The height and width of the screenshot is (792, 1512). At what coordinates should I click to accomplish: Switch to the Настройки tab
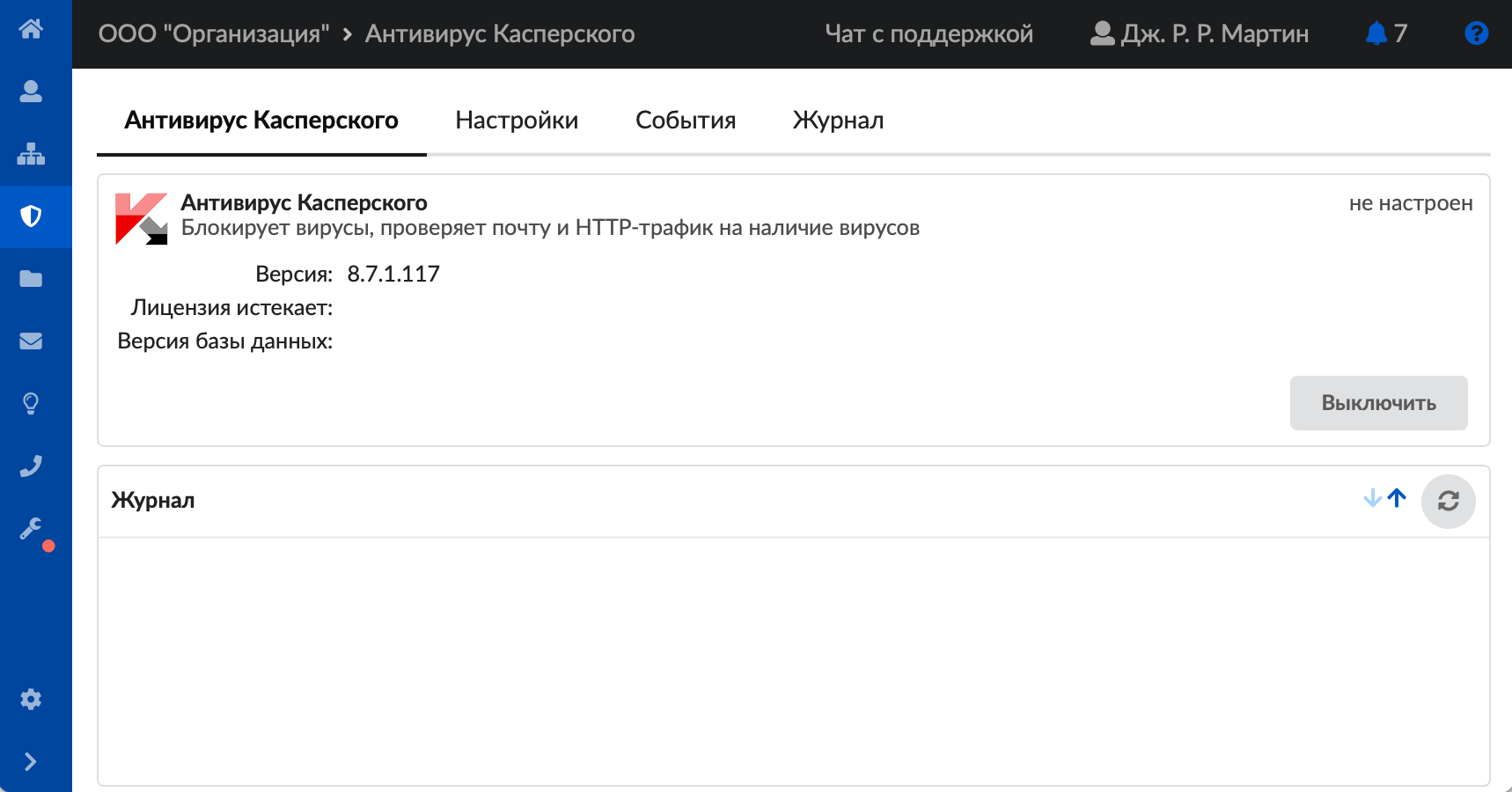(x=517, y=121)
